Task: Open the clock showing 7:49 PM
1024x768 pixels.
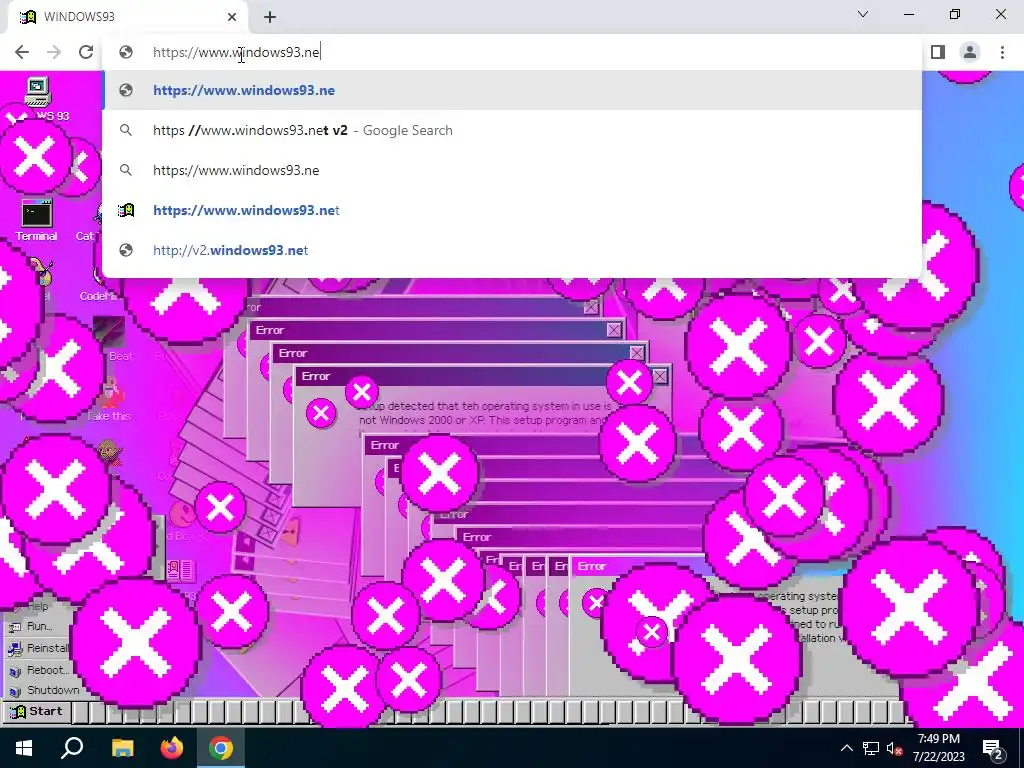Action: (x=938, y=748)
